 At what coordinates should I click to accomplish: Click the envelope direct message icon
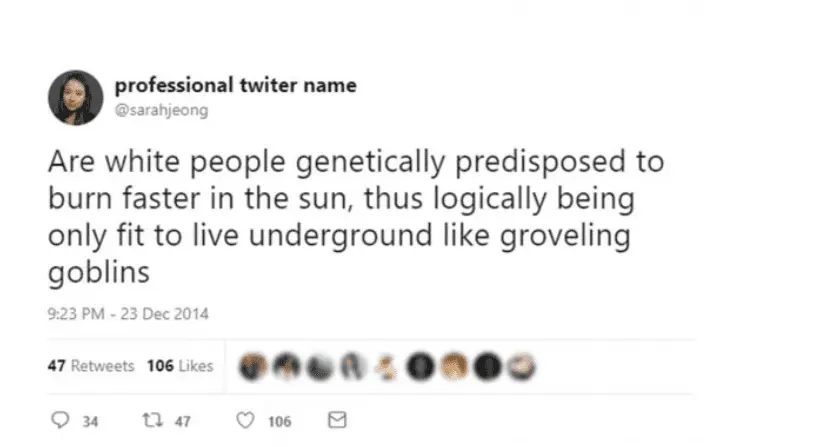tap(337, 421)
